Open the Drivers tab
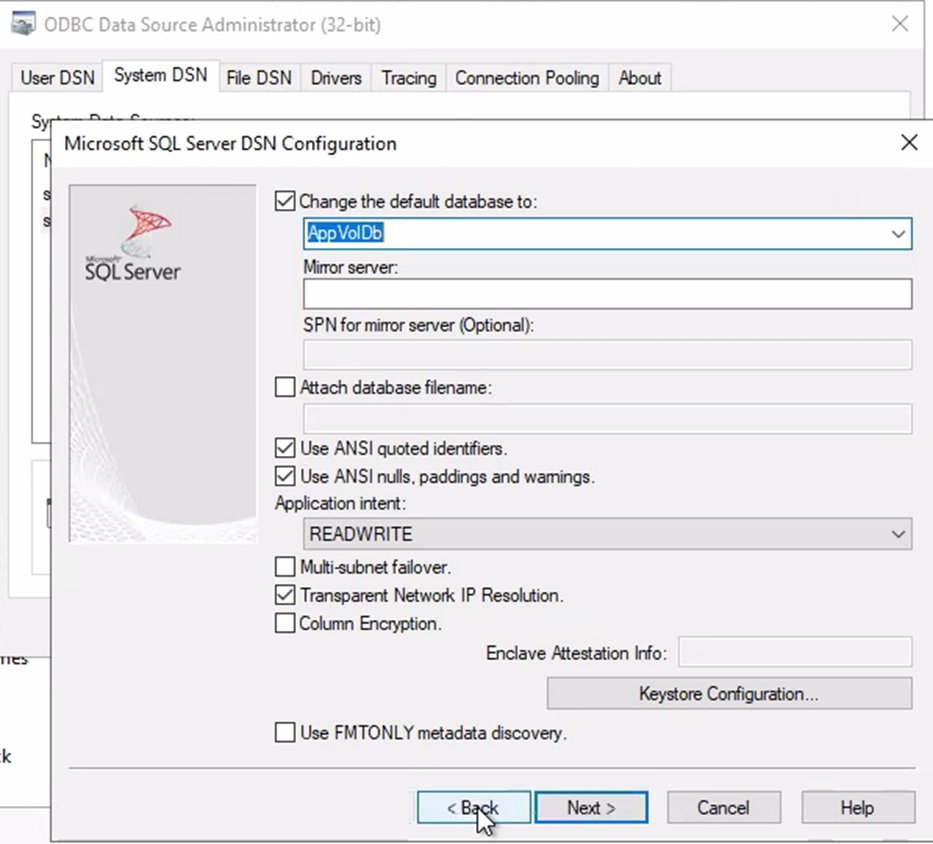Image resolution: width=933 pixels, height=844 pixels. pos(336,78)
